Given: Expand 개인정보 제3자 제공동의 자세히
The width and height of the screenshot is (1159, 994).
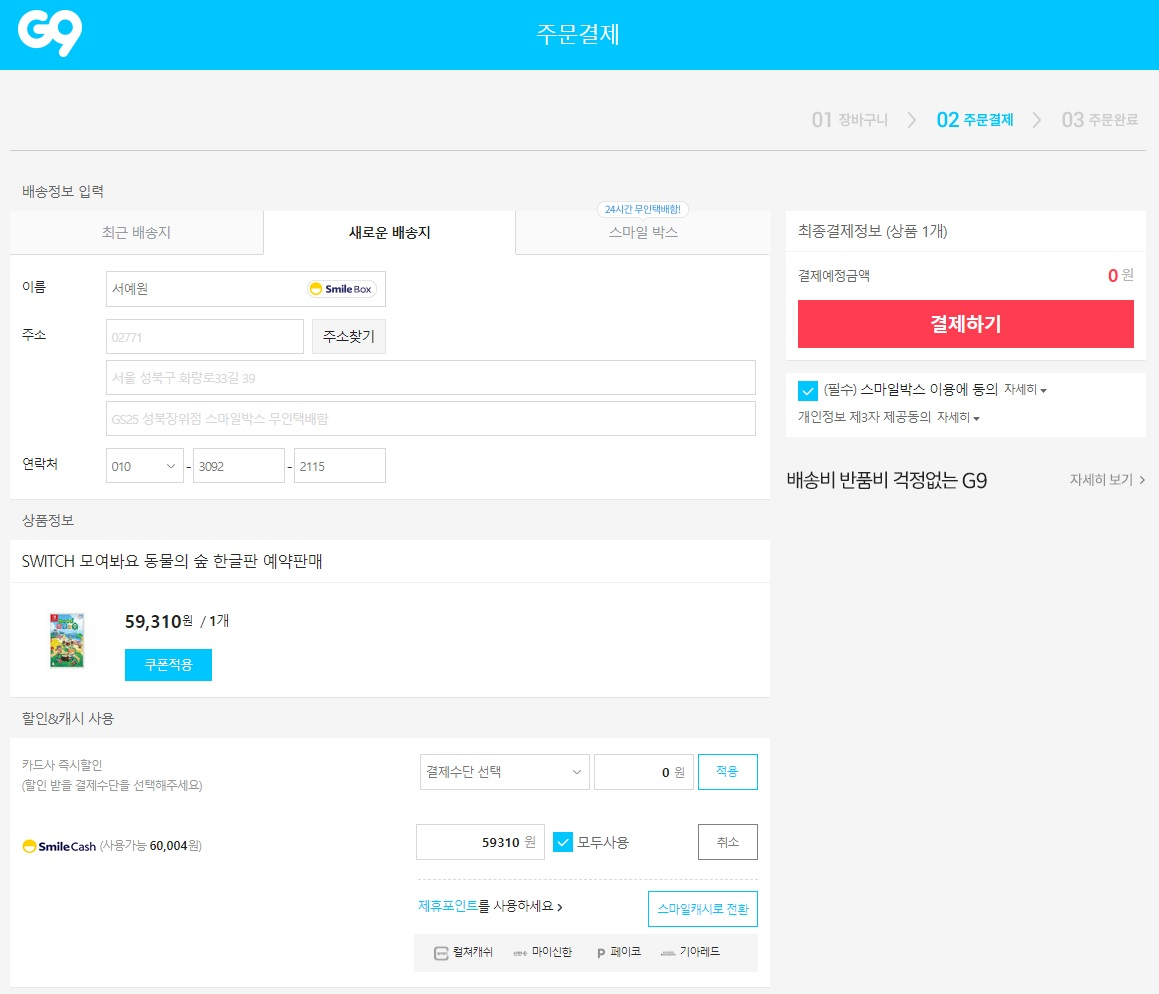Looking at the screenshot, I should pos(958,418).
